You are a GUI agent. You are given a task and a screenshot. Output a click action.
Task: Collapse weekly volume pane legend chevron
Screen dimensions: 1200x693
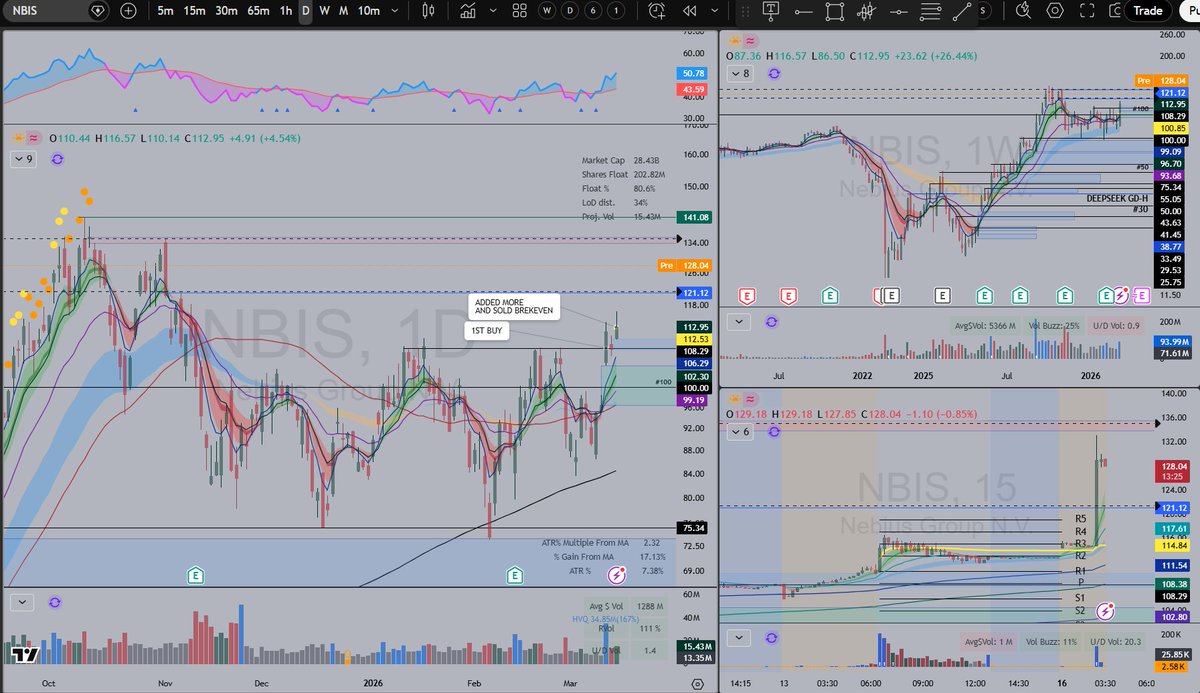click(x=739, y=322)
